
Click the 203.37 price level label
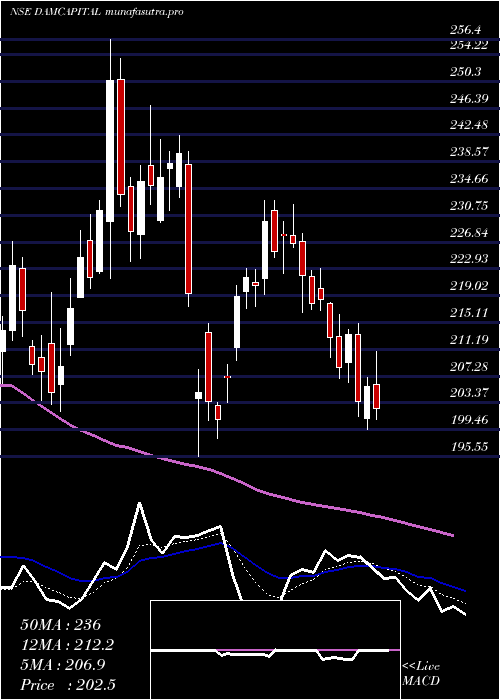(x=469, y=393)
